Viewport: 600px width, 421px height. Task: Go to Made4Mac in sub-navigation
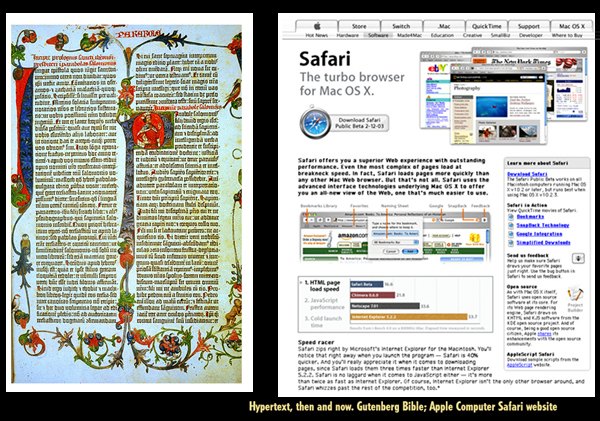pyautogui.click(x=409, y=35)
